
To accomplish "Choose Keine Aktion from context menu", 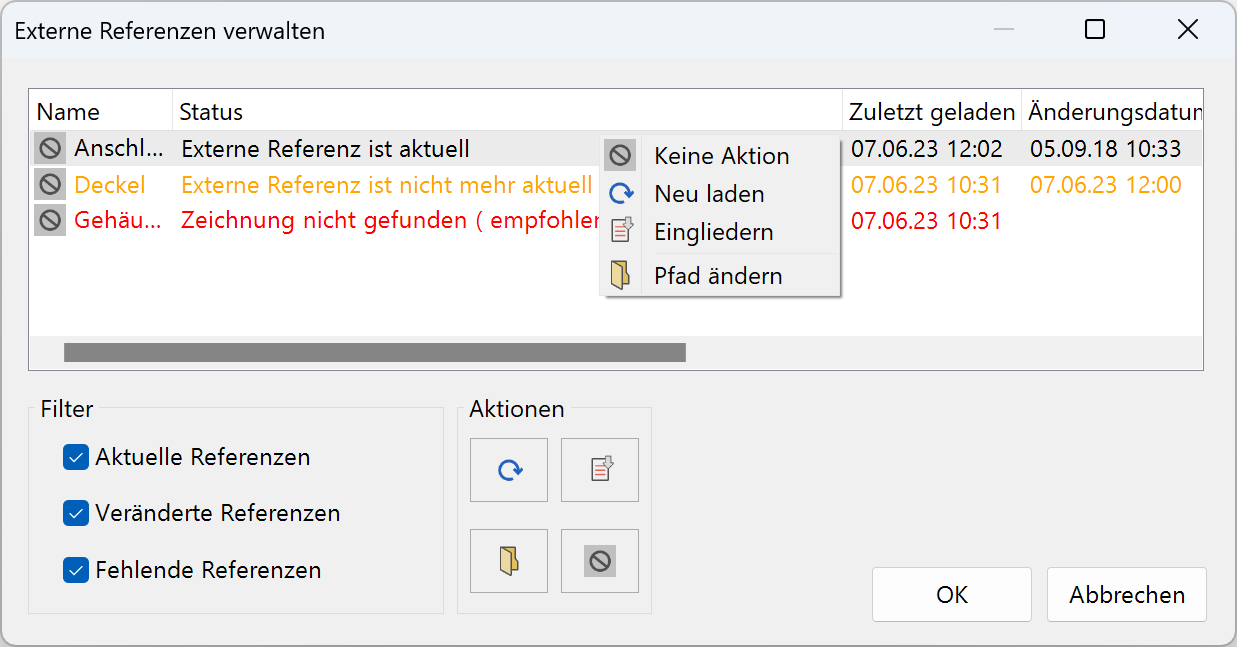I will pyautogui.click(x=721, y=156).
